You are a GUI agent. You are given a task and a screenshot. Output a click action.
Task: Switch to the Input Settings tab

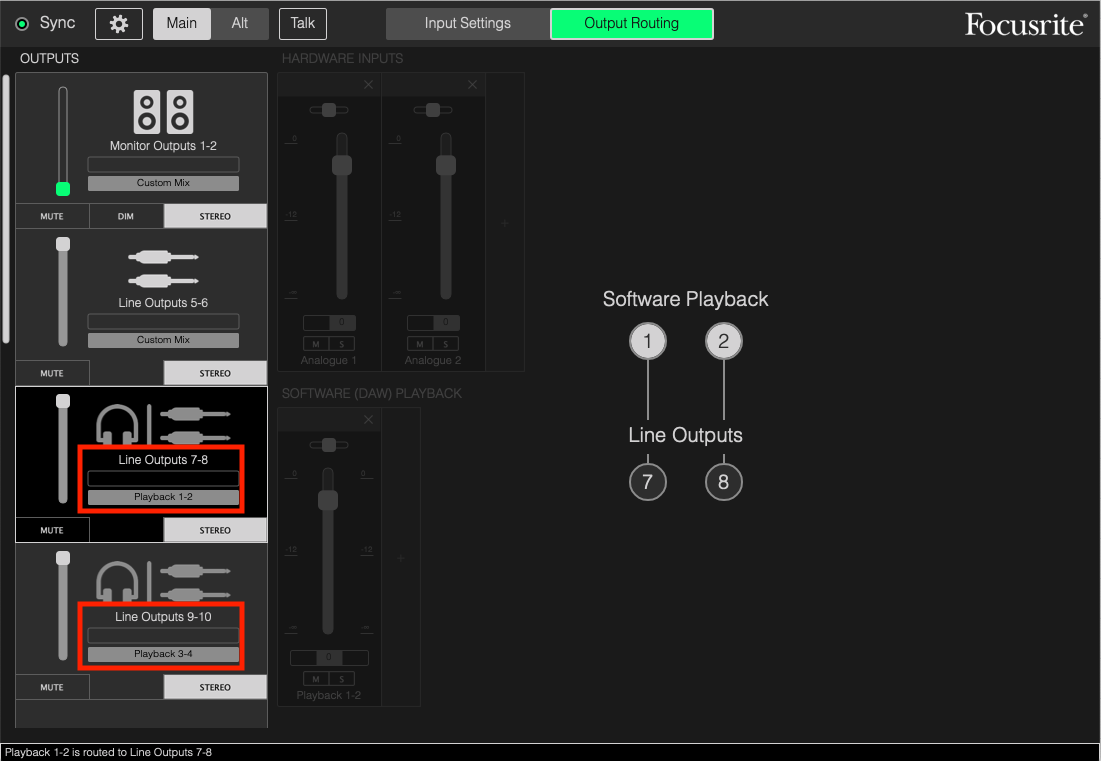467,23
